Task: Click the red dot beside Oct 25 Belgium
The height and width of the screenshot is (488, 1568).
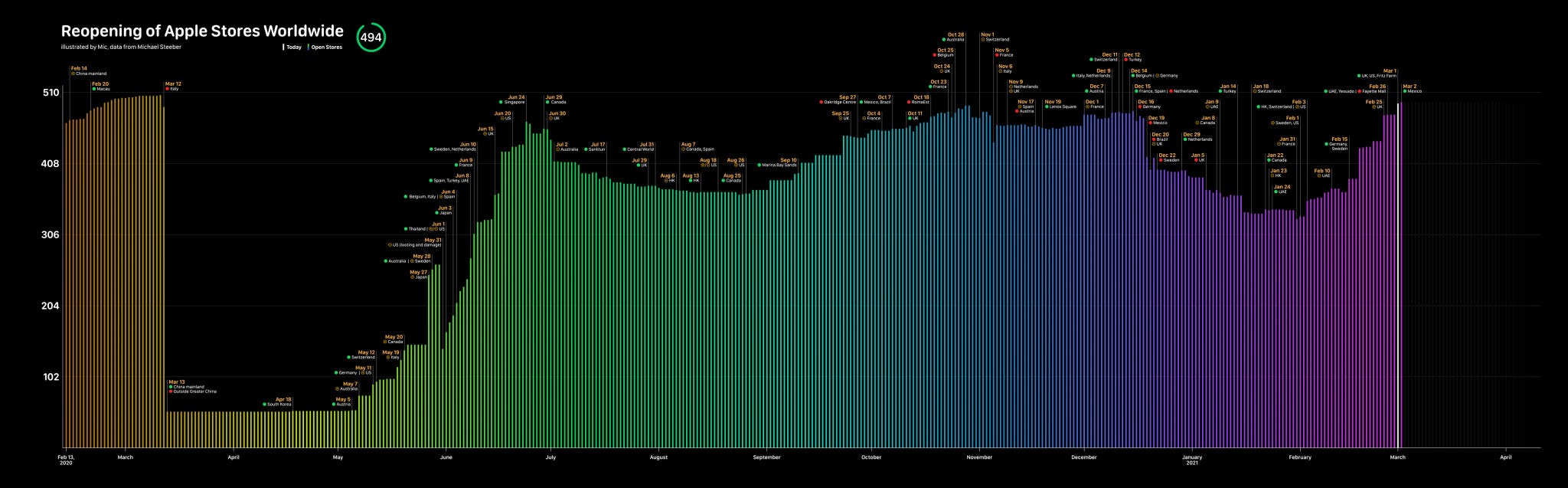Action: [935, 55]
